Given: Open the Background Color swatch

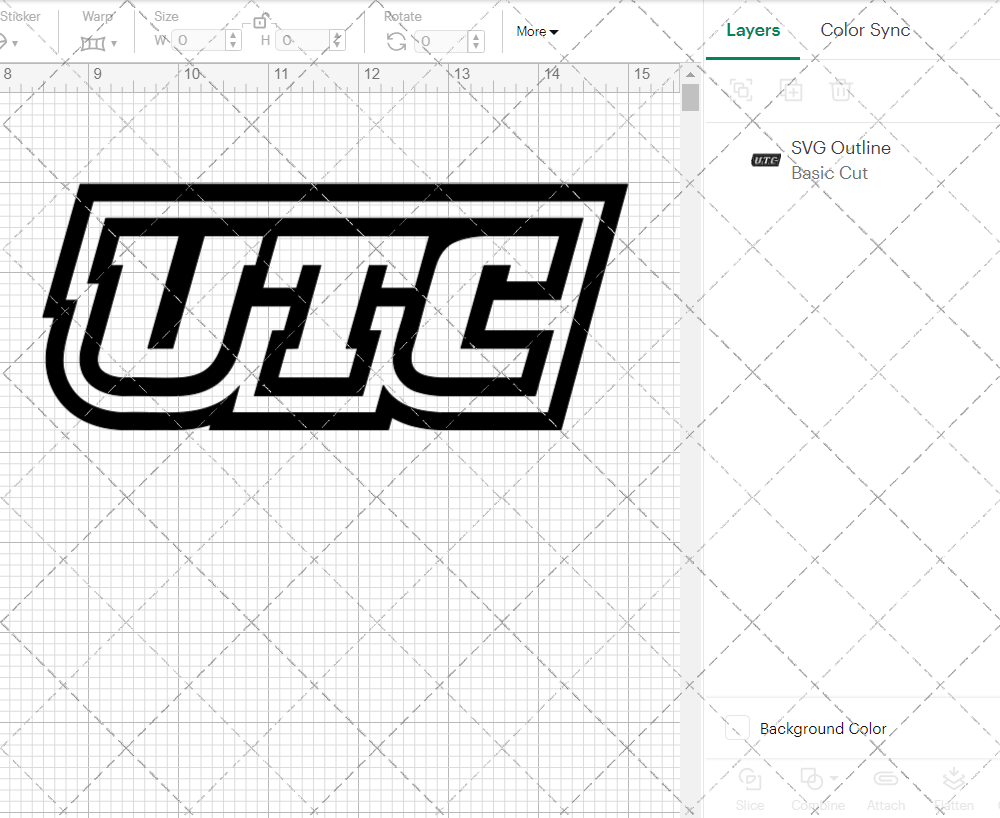Looking at the screenshot, I should coord(736,728).
